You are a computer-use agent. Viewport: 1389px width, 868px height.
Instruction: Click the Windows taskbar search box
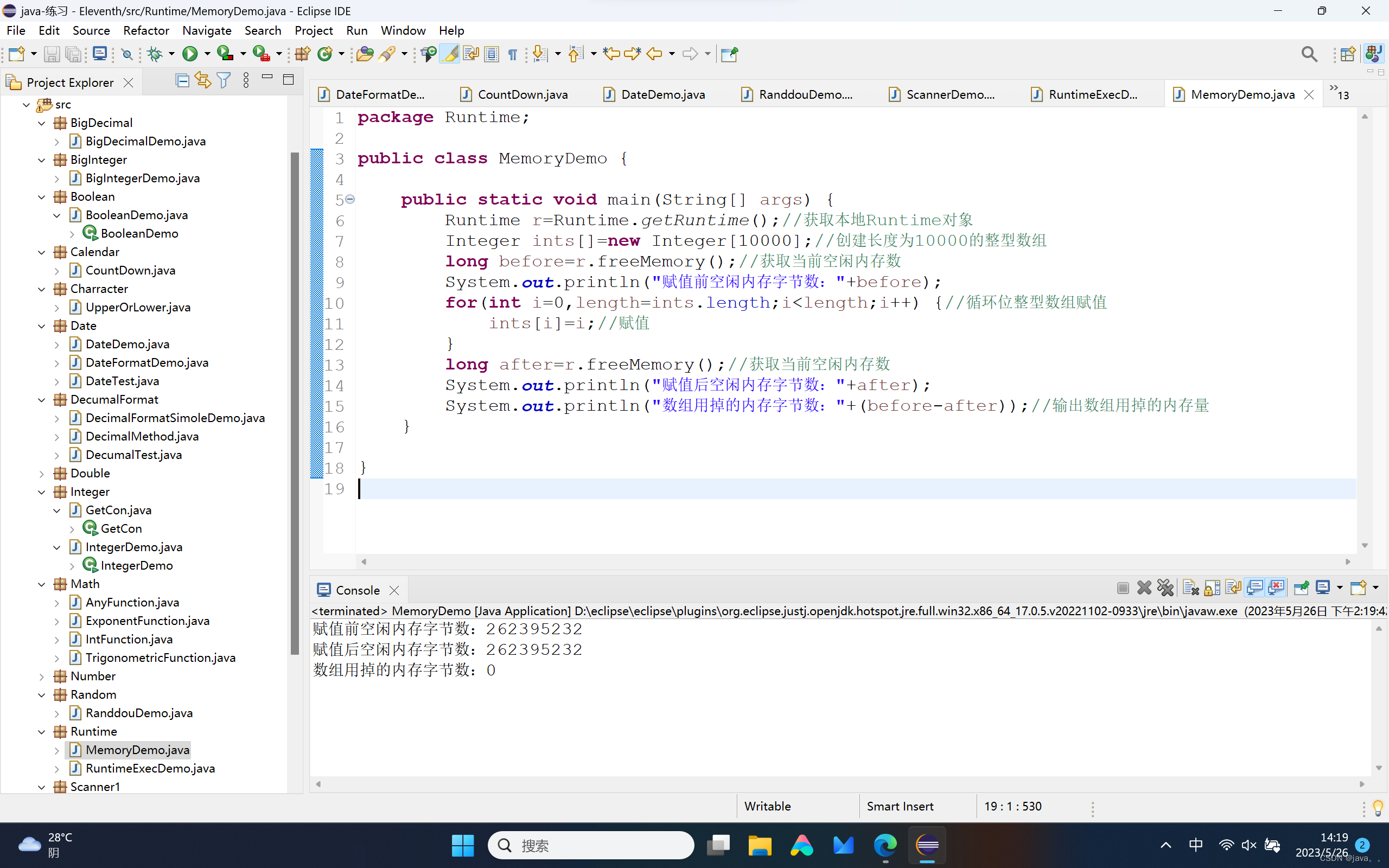pyautogui.click(x=591, y=845)
